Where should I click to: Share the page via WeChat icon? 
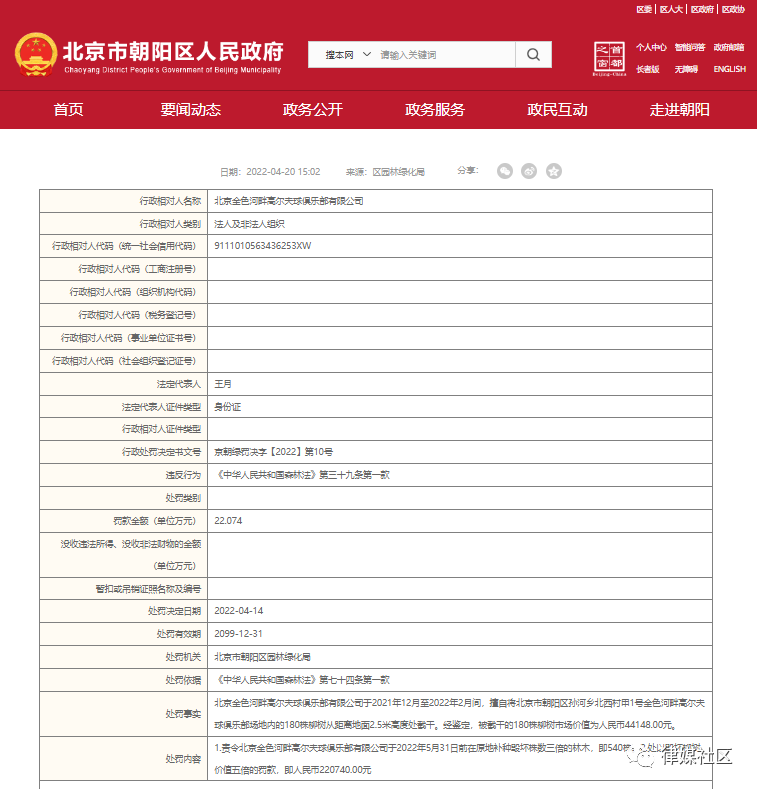pos(506,171)
